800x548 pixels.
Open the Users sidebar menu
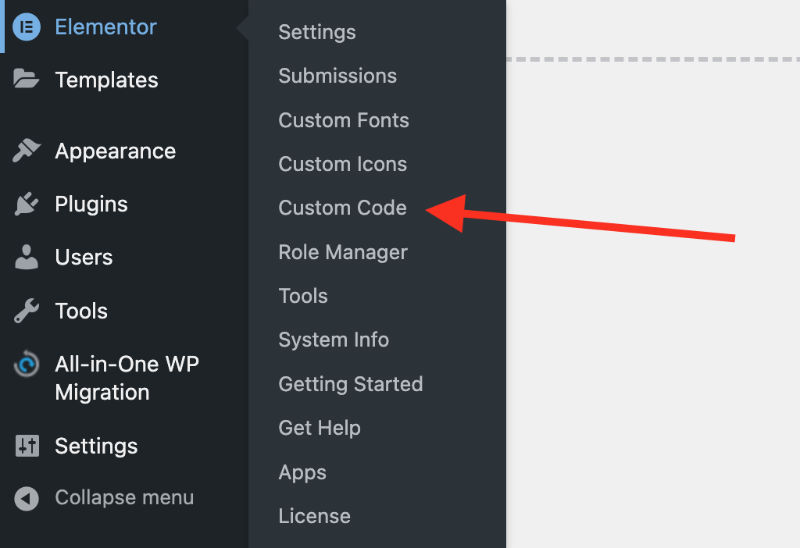pyautogui.click(x=84, y=257)
